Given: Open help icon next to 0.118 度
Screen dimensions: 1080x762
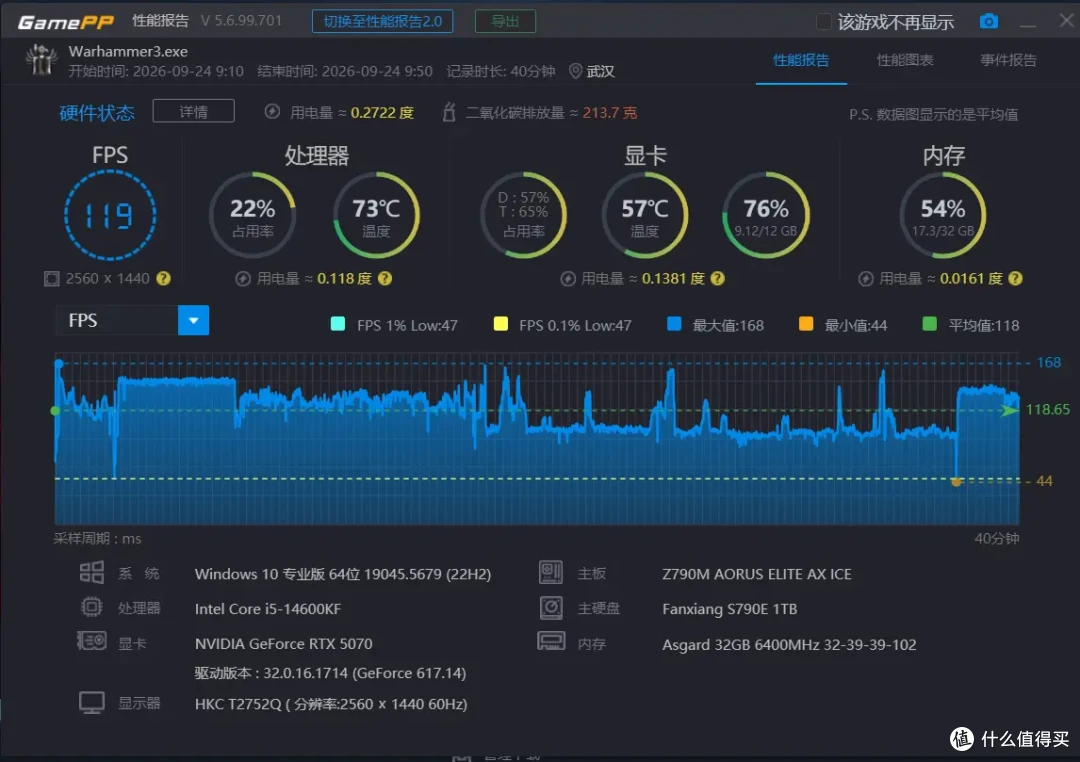Looking at the screenshot, I should point(385,278).
